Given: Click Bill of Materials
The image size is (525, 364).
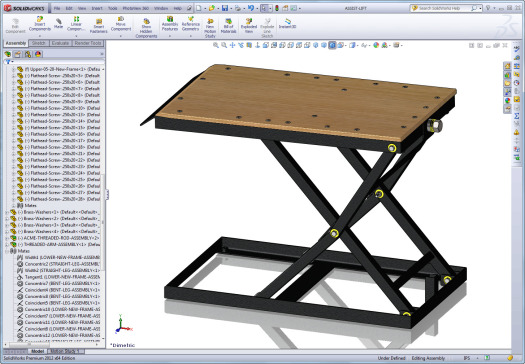Looking at the screenshot, I should pos(228,26).
